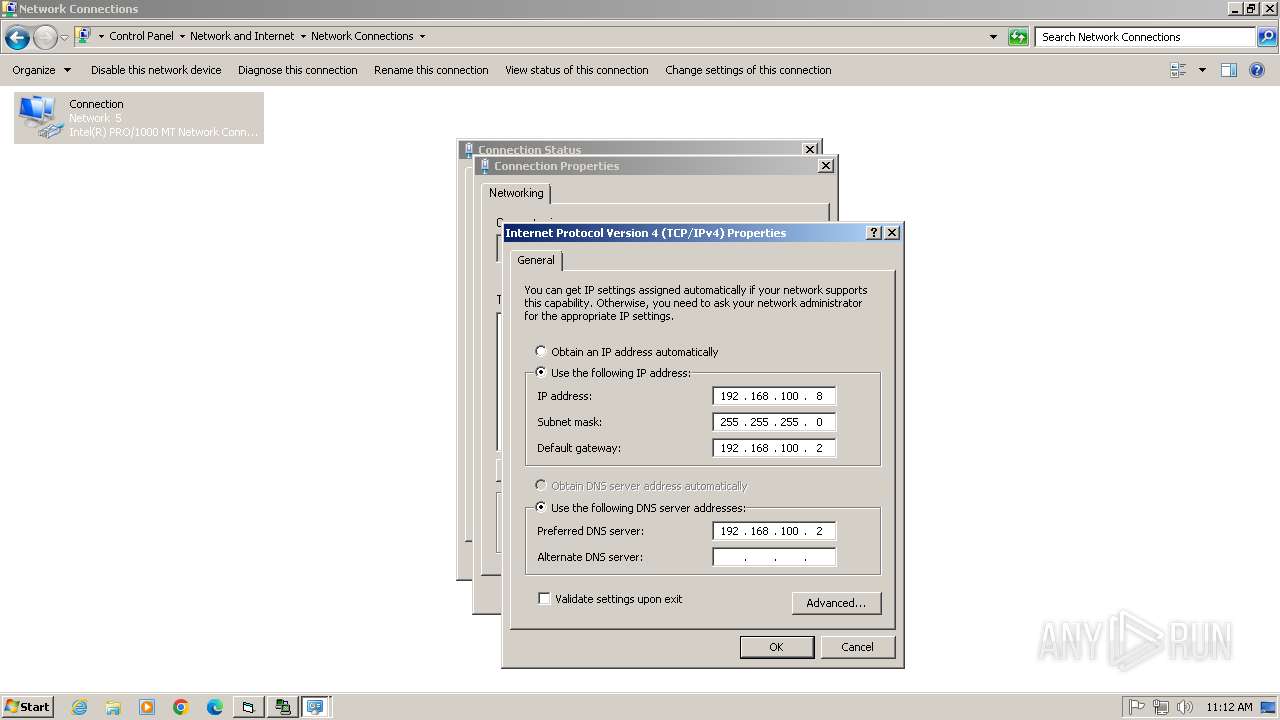Expand the address bar history dropdown
The width and height of the screenshot is (1280, 720).
coord(993,37)
